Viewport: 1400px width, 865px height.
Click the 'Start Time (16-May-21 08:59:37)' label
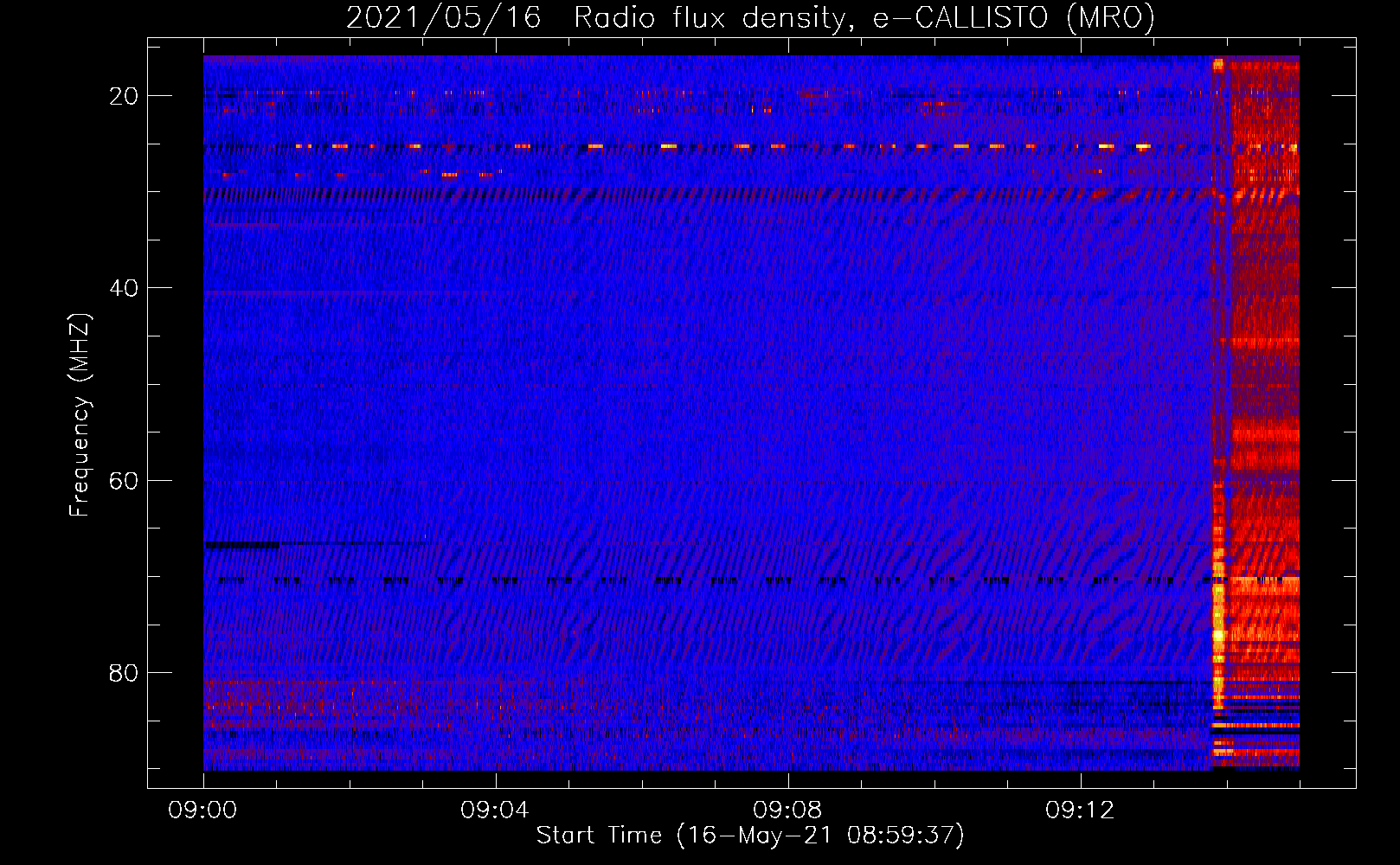(x=750, y=836)
